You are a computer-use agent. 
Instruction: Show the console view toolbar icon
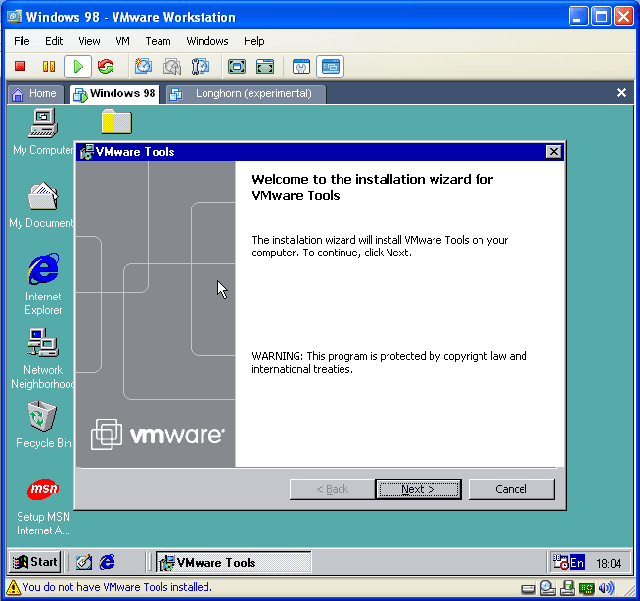tap(330, 67)
